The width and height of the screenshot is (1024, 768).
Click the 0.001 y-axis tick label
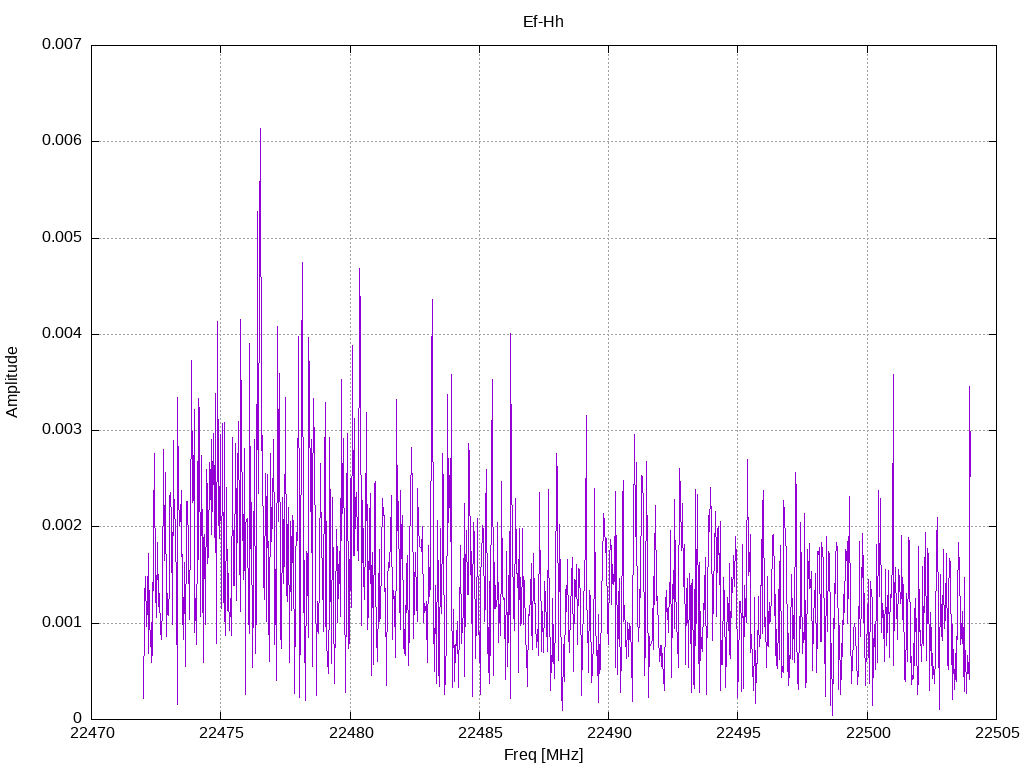62,622
